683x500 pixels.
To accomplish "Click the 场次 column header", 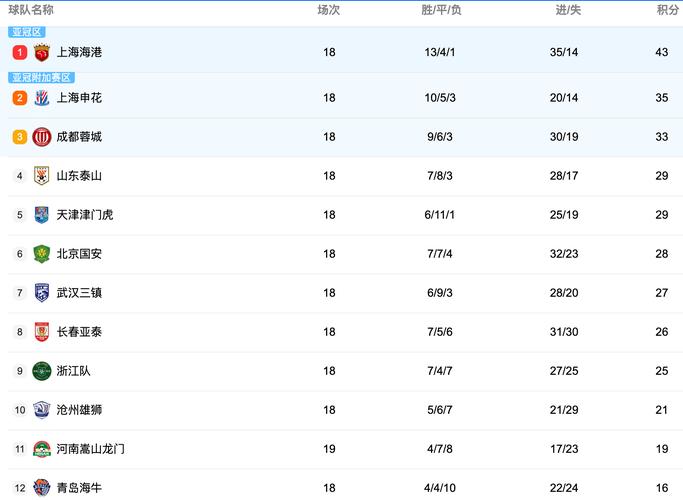I will click(x=328, y=10).
